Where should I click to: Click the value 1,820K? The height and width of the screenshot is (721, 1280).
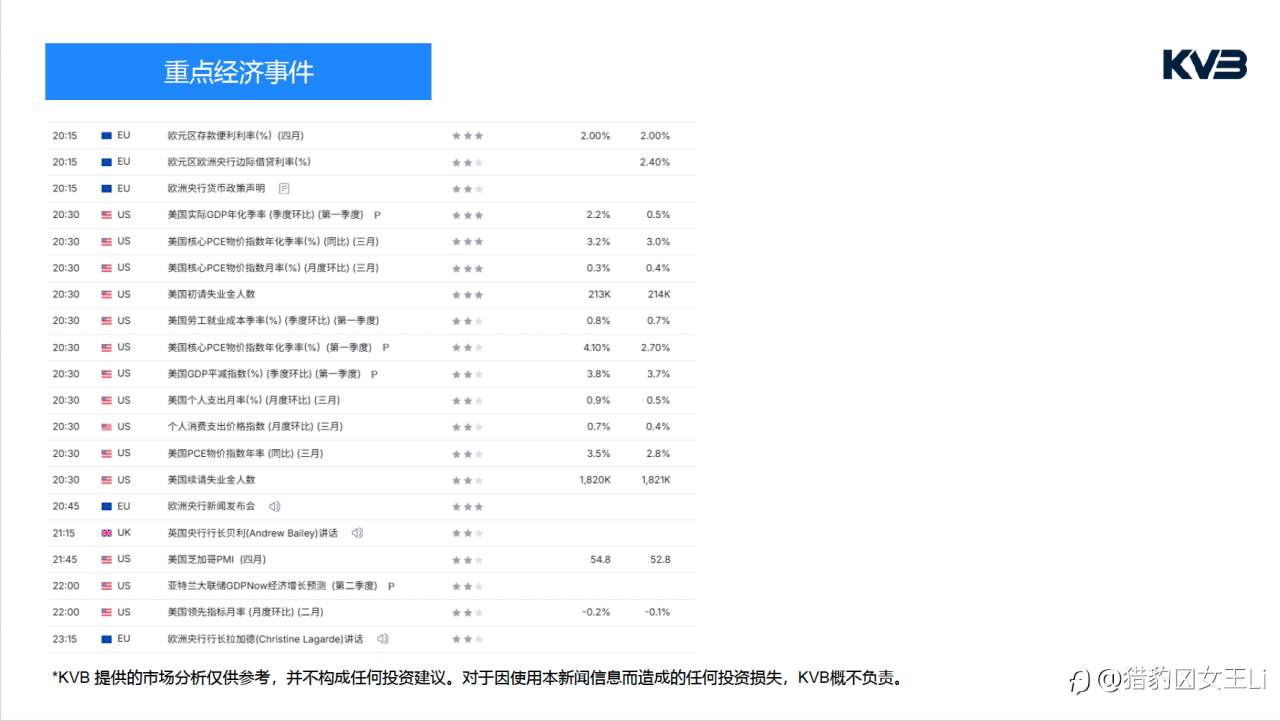click(x=595, y=480)
